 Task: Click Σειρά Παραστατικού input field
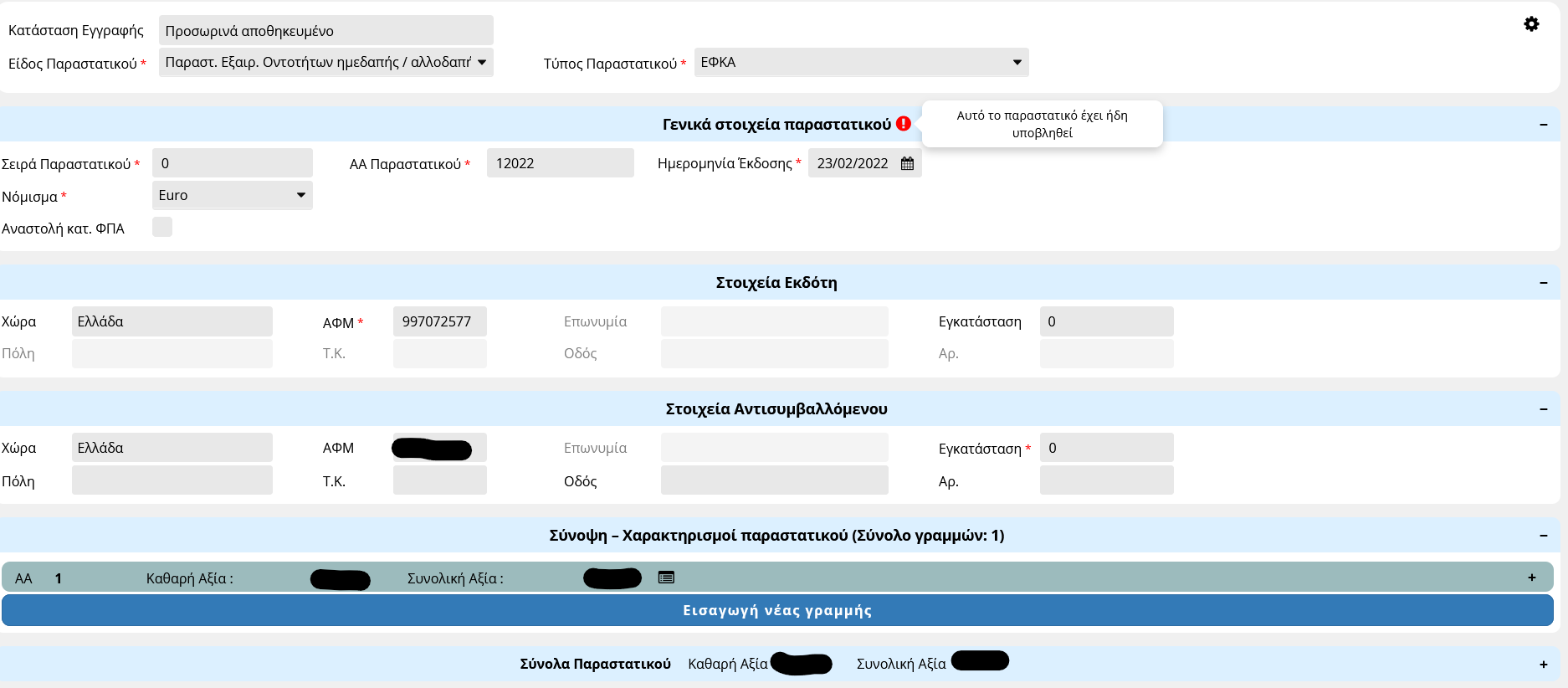[x=232, y=164]
